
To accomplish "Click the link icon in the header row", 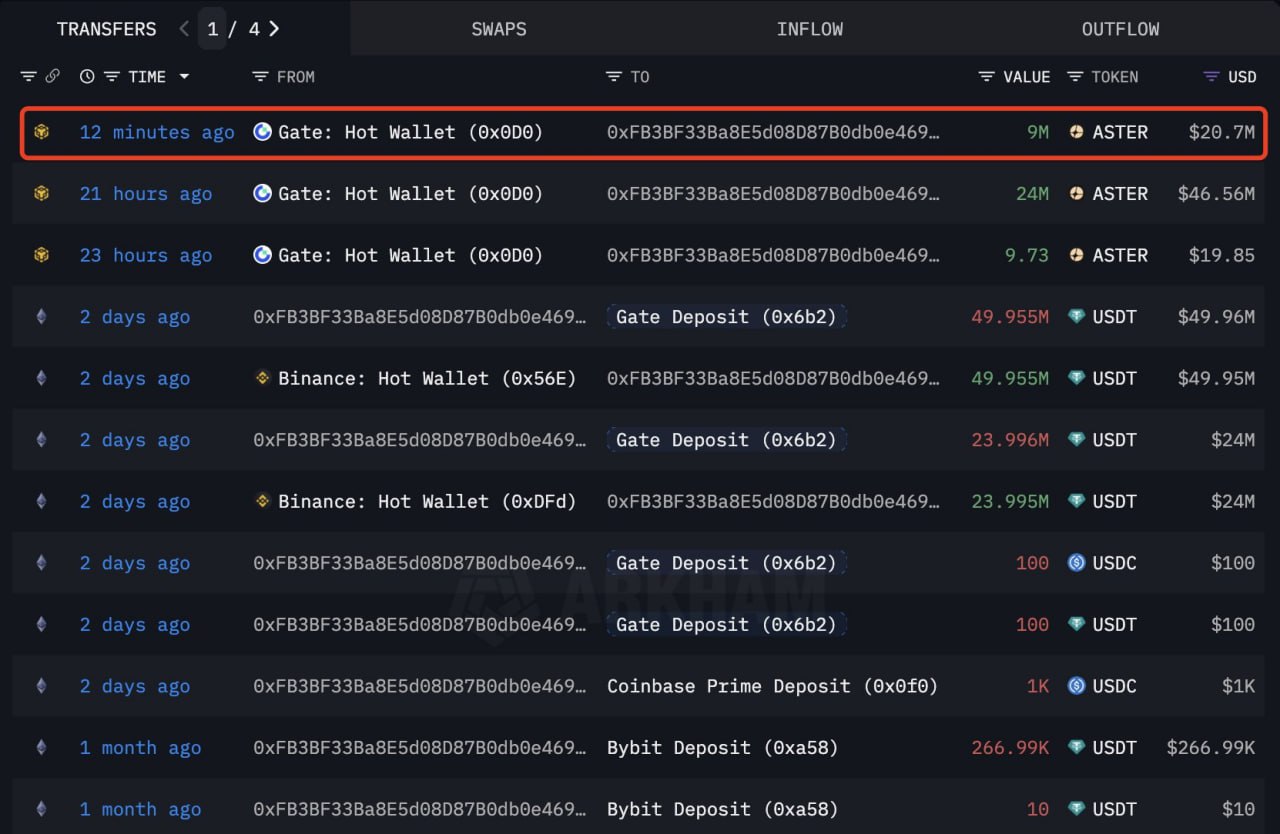I will 53,77.
